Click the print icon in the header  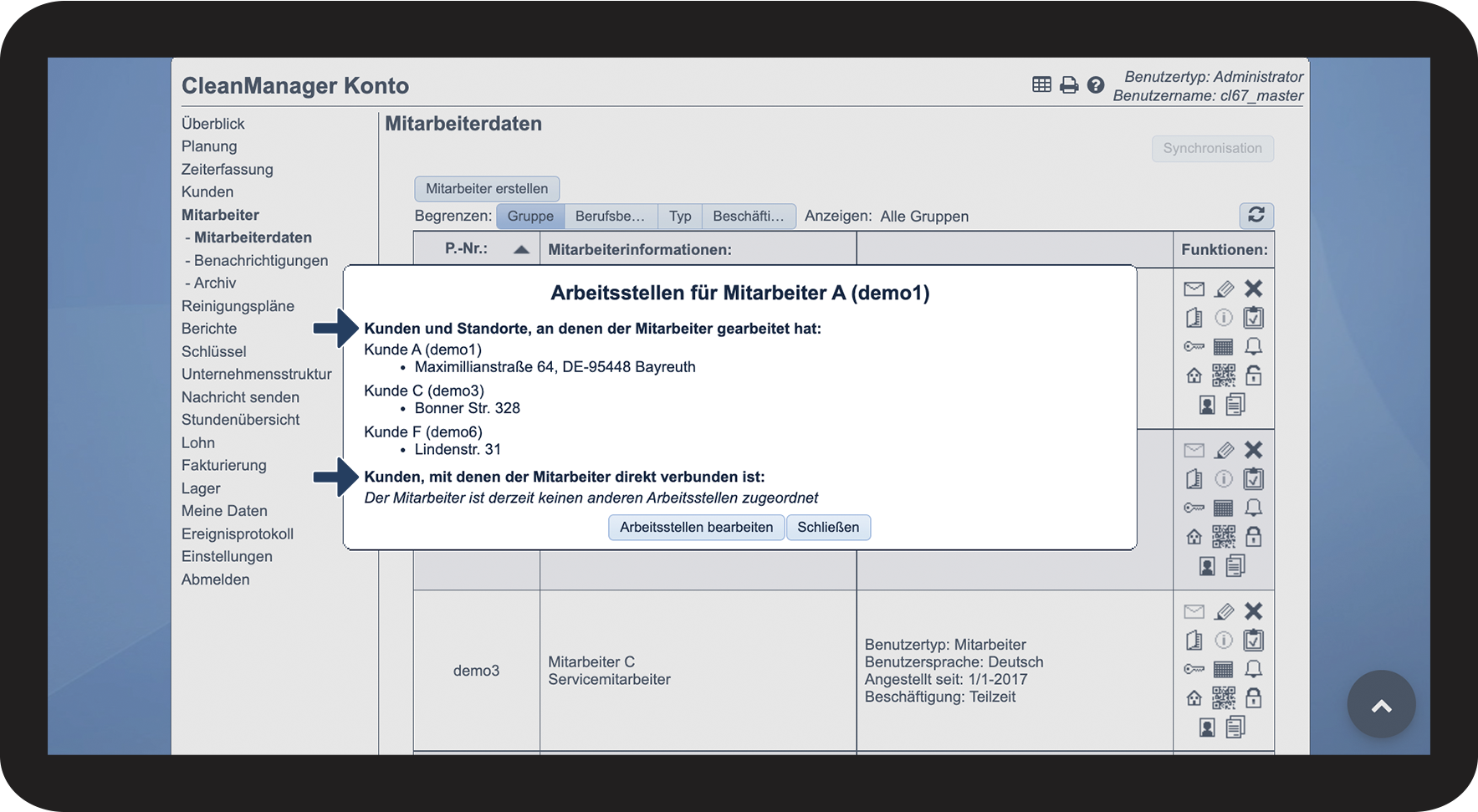tap(1068, 85)
